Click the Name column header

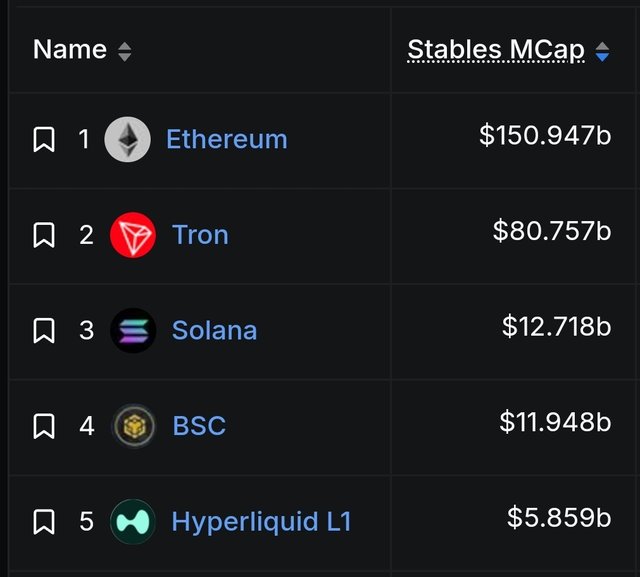(x=70, y=50)
